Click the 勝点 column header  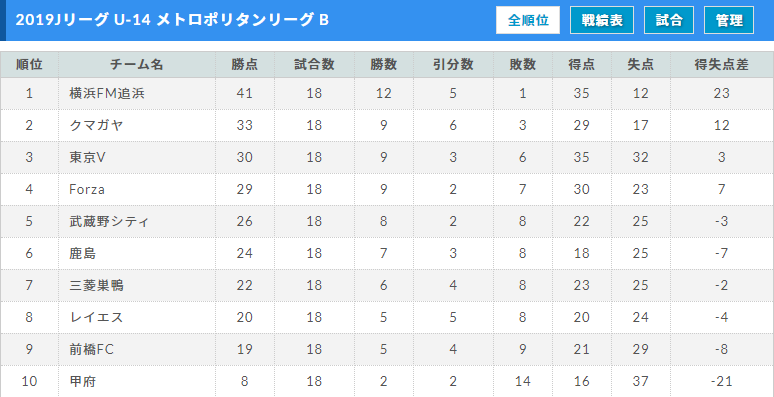tap(244, 65)
